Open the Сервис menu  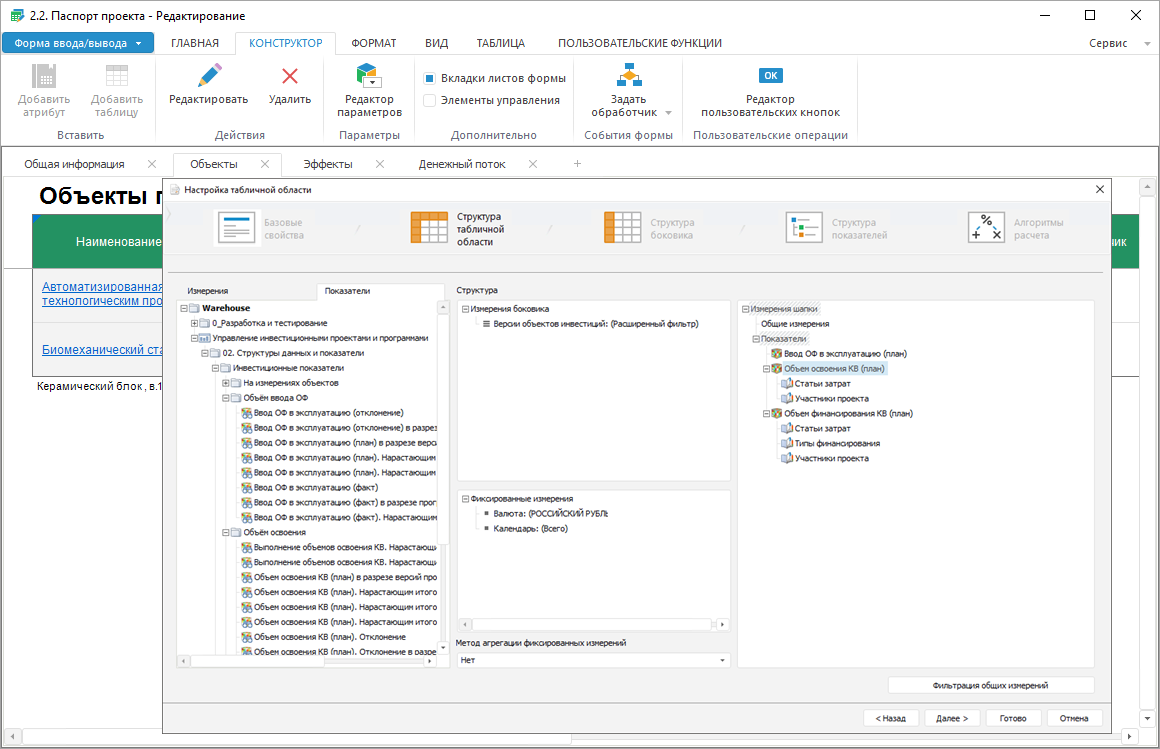1108,44
